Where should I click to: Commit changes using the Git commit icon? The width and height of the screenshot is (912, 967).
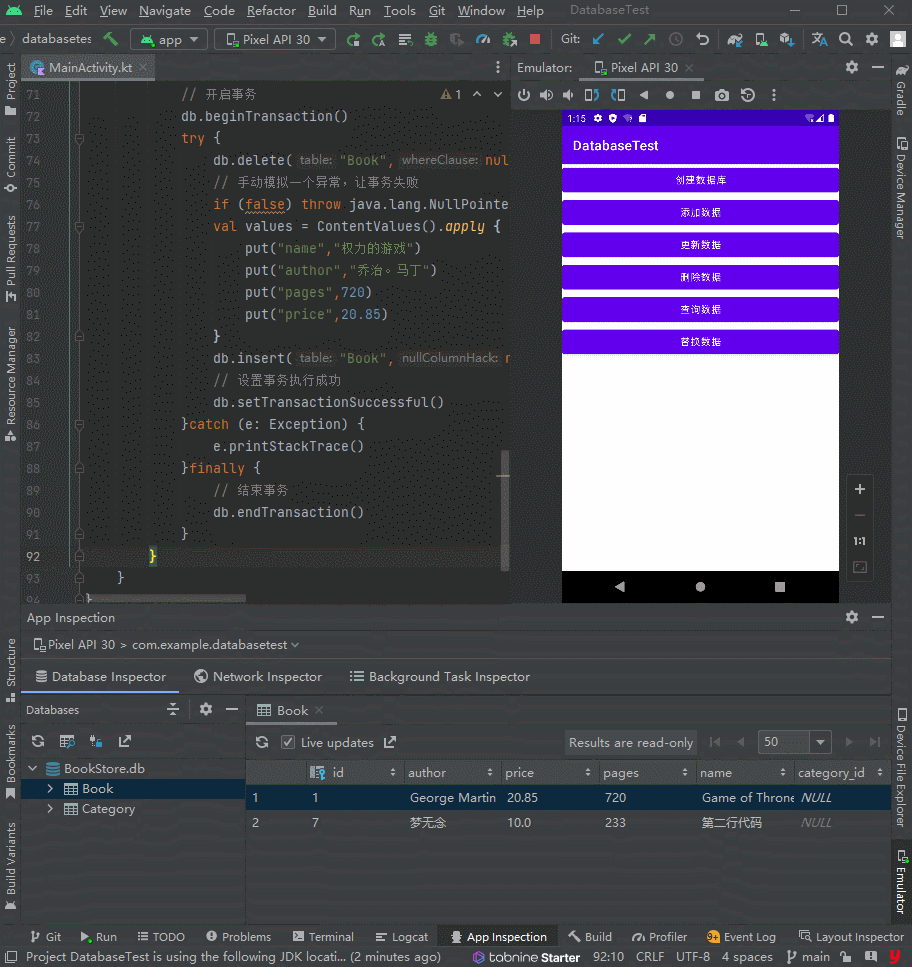coord(623,38)
